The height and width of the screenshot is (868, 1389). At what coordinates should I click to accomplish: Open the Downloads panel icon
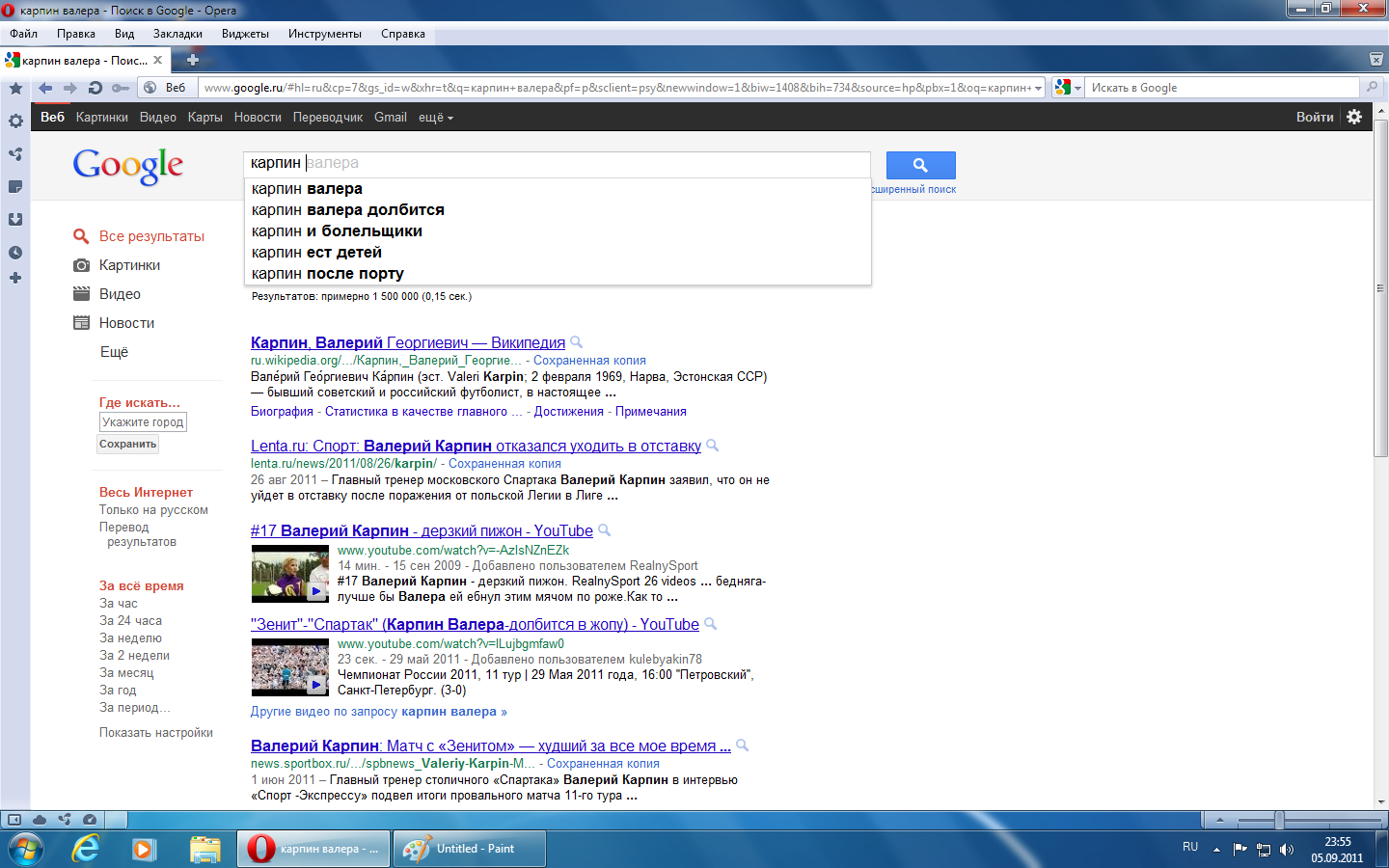click(x=15, y=220)
